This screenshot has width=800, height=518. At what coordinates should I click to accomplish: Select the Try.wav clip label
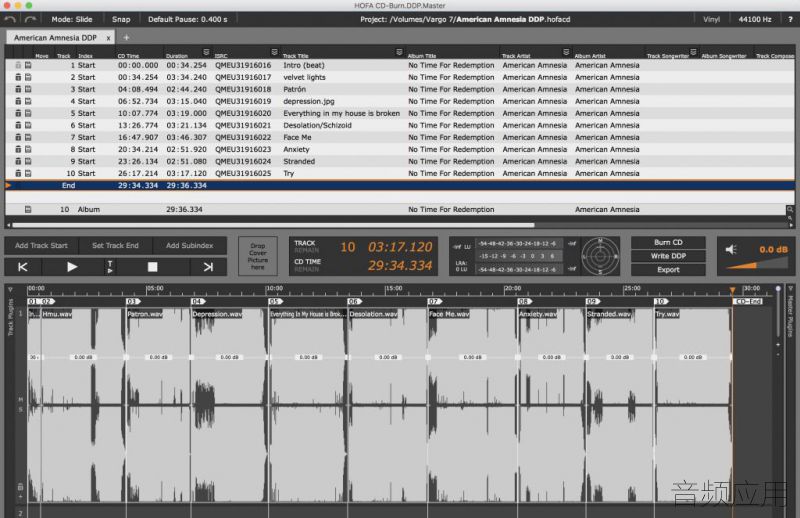coord(667,314)
